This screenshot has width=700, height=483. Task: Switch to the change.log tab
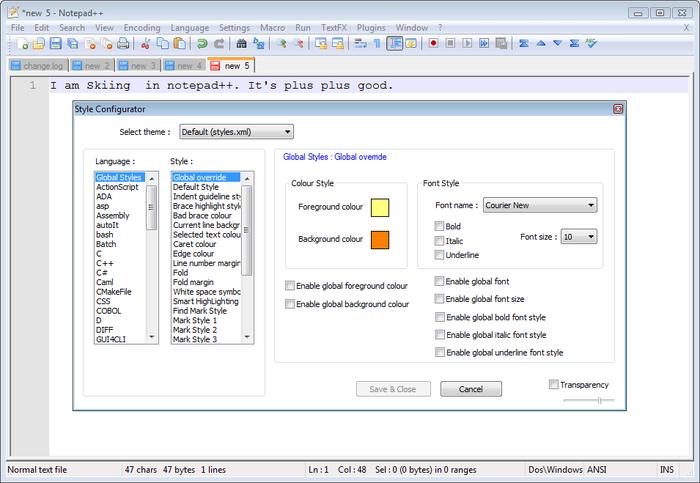click(x=38, y=66)
